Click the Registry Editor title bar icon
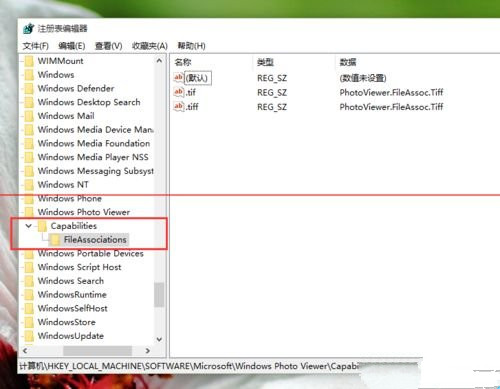This screenshot has width=500, height=389. click(x=29, y=28)
